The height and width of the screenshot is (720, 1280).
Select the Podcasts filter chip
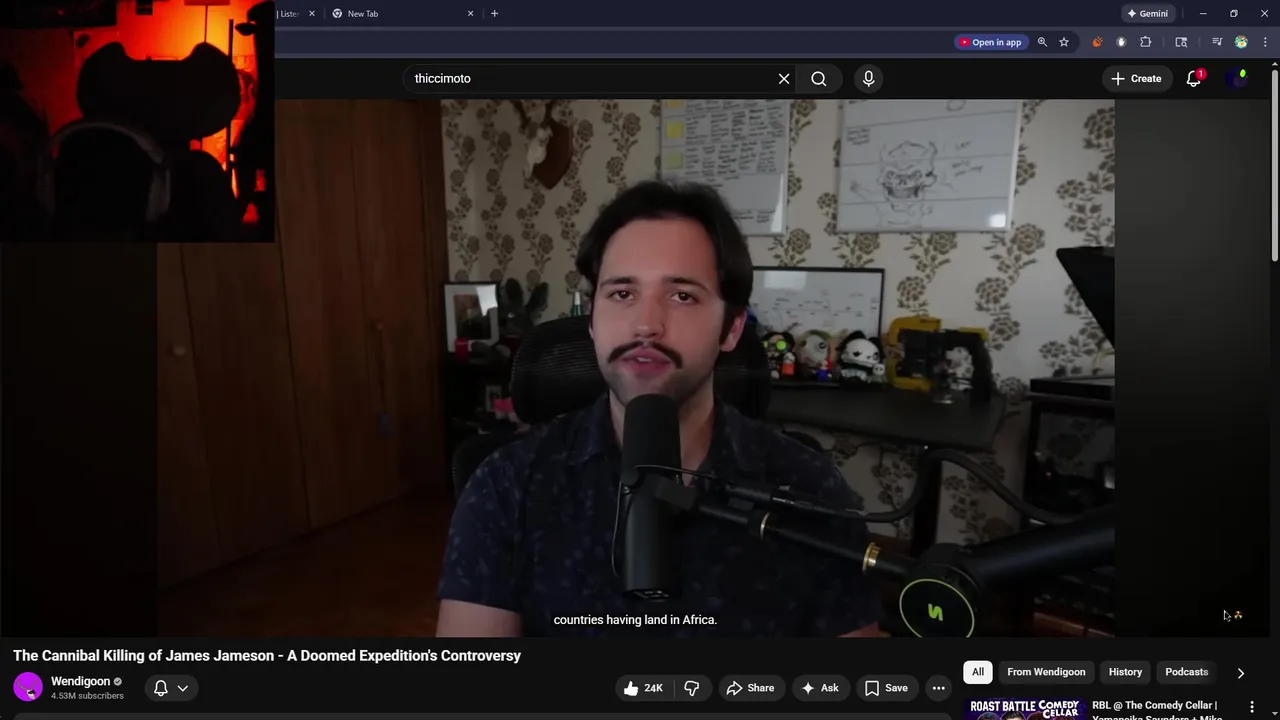1187,672
